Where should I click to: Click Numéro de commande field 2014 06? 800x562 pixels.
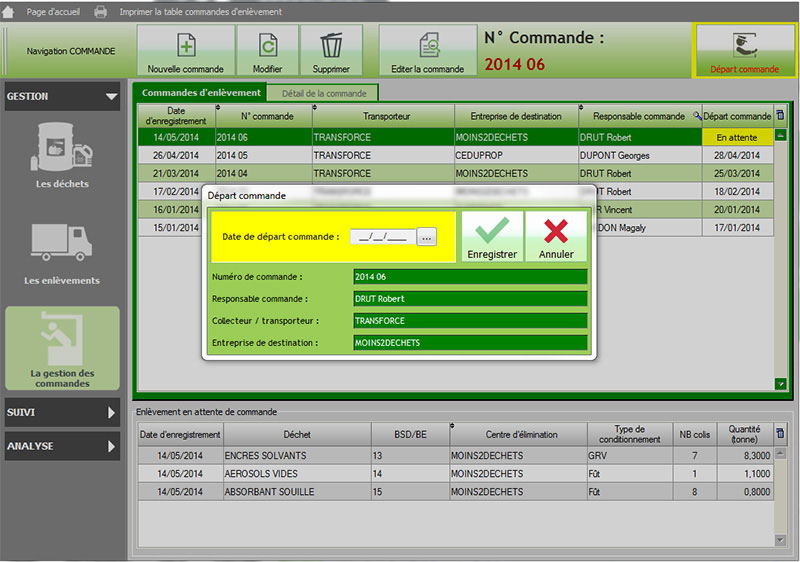470,276
